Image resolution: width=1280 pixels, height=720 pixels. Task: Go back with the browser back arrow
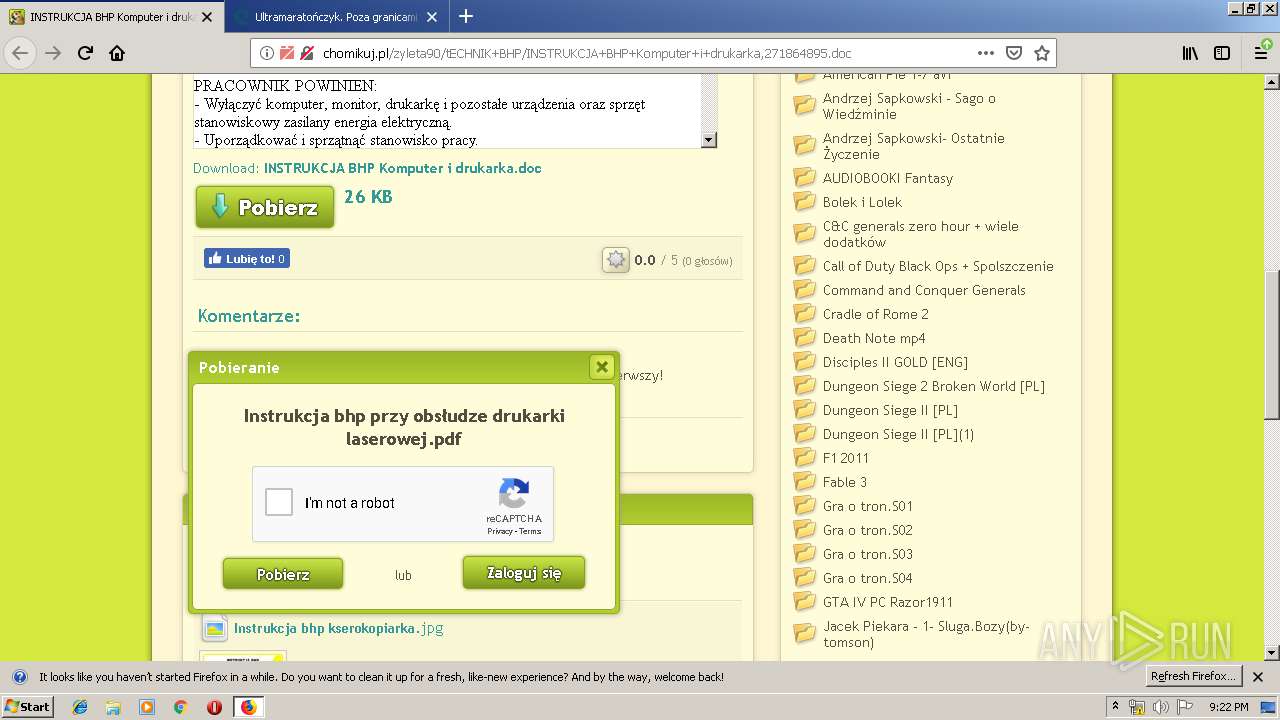[20, 53]
